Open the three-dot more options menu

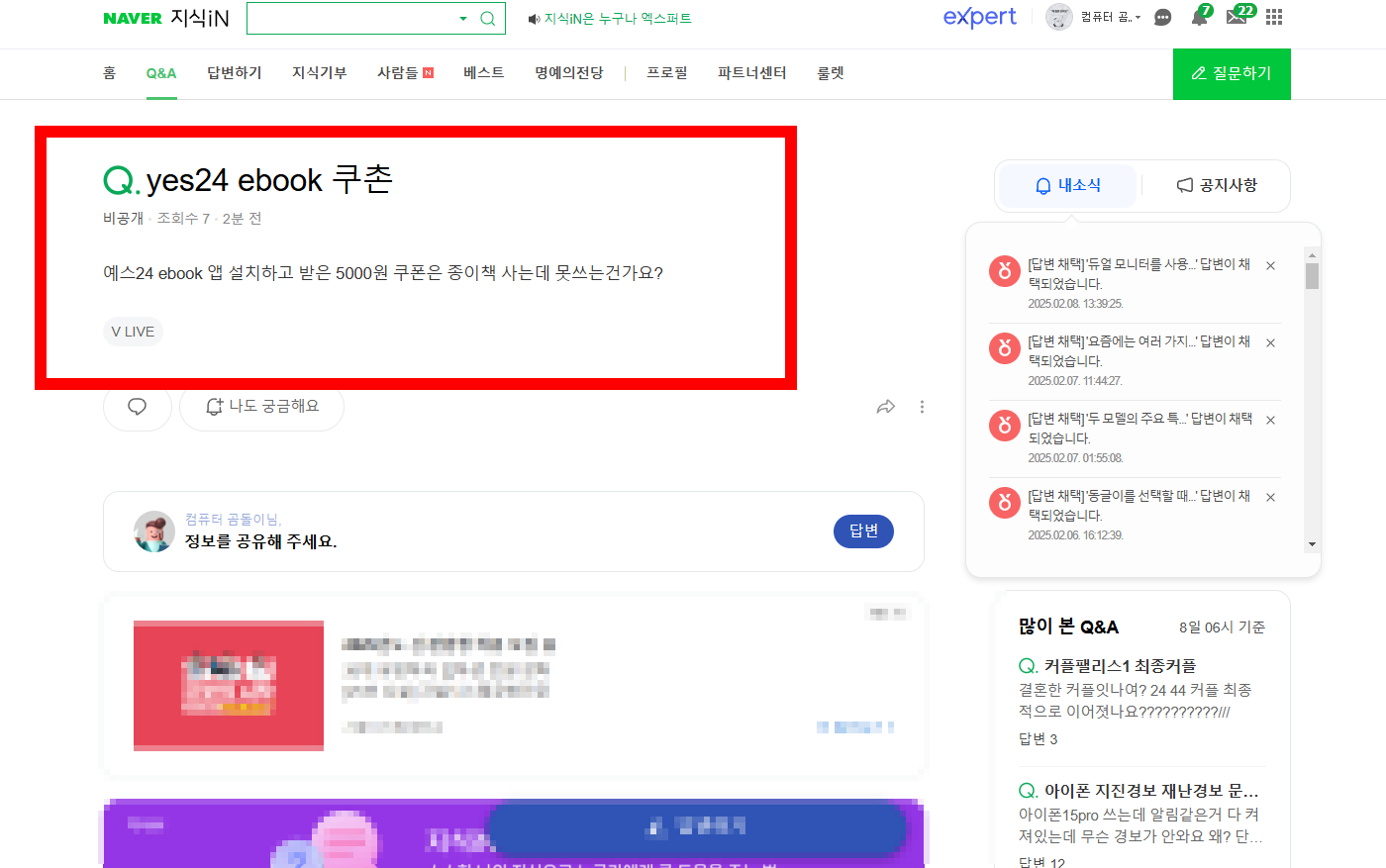[922, 407]
